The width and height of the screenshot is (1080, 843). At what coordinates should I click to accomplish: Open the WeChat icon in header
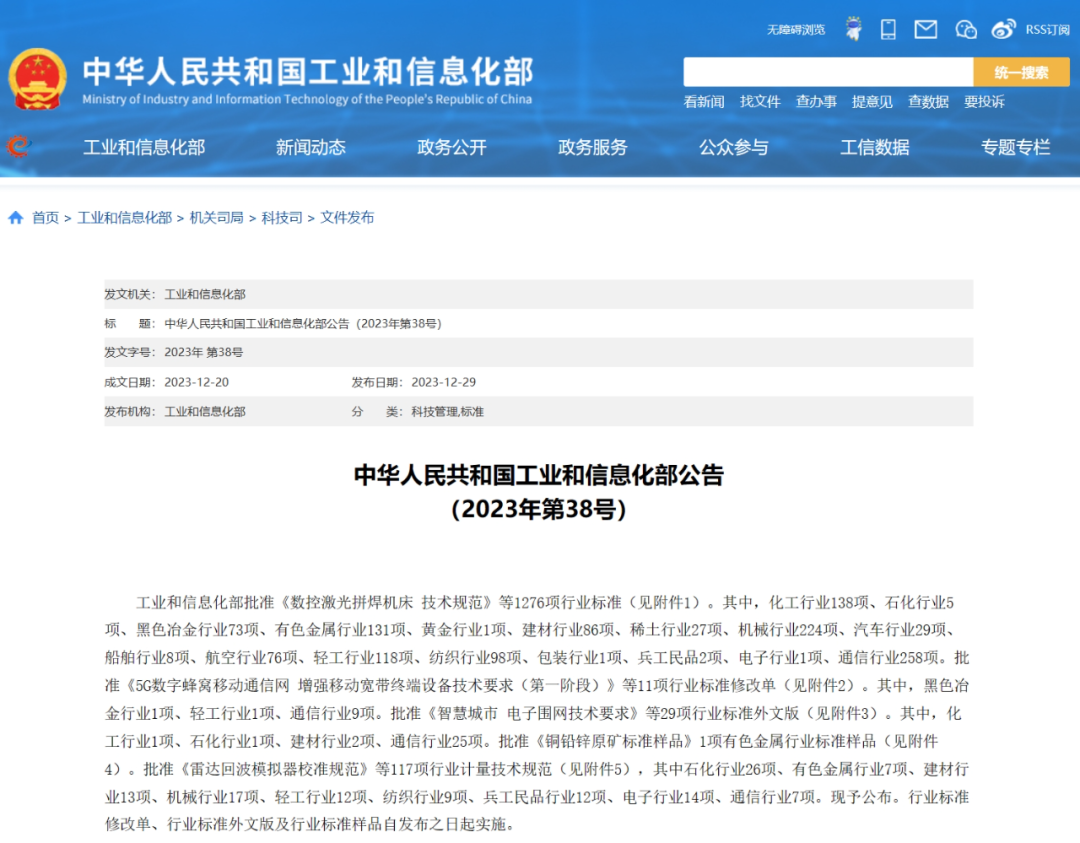point(965,29)
